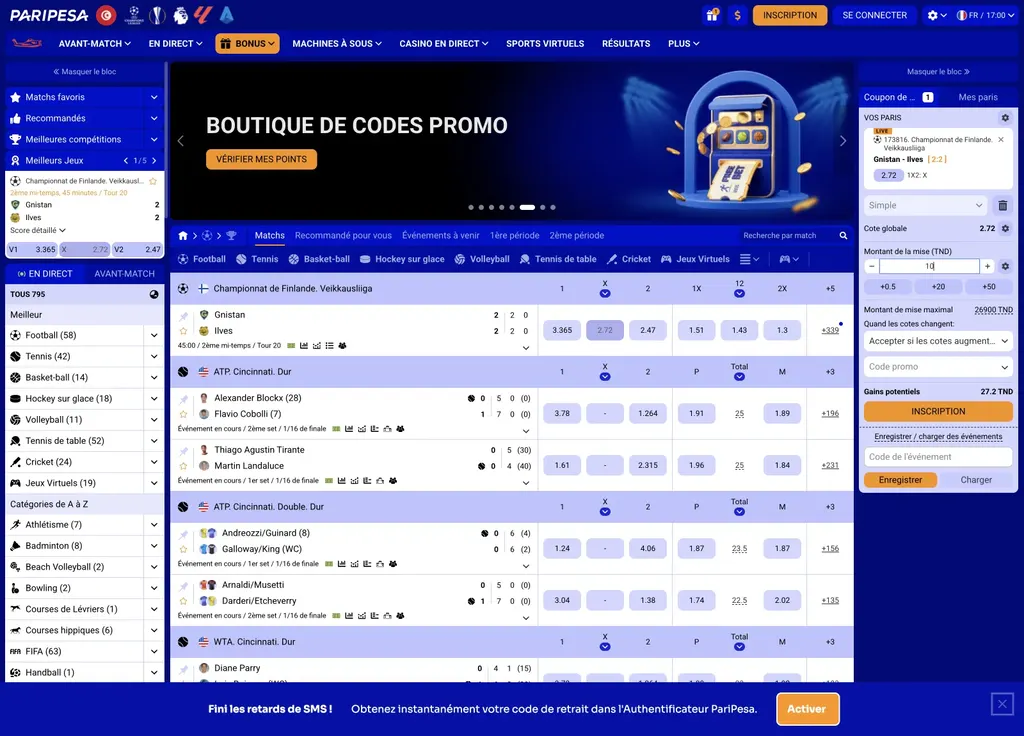Pin the Gnistan match
The width and height of the screenshot is (1024, 736).
point(184,315)
